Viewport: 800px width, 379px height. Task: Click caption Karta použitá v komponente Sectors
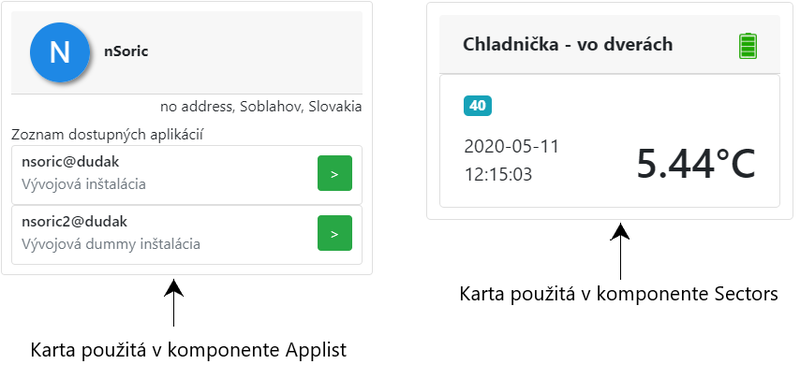pyautogui.click(x=619, y=294)
